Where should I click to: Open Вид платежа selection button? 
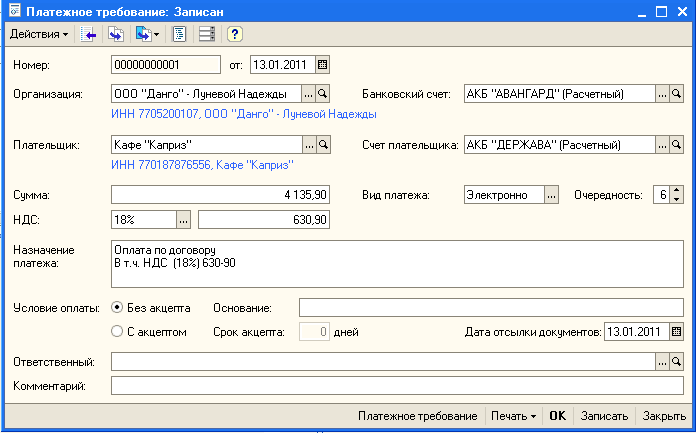click(551, 195)
